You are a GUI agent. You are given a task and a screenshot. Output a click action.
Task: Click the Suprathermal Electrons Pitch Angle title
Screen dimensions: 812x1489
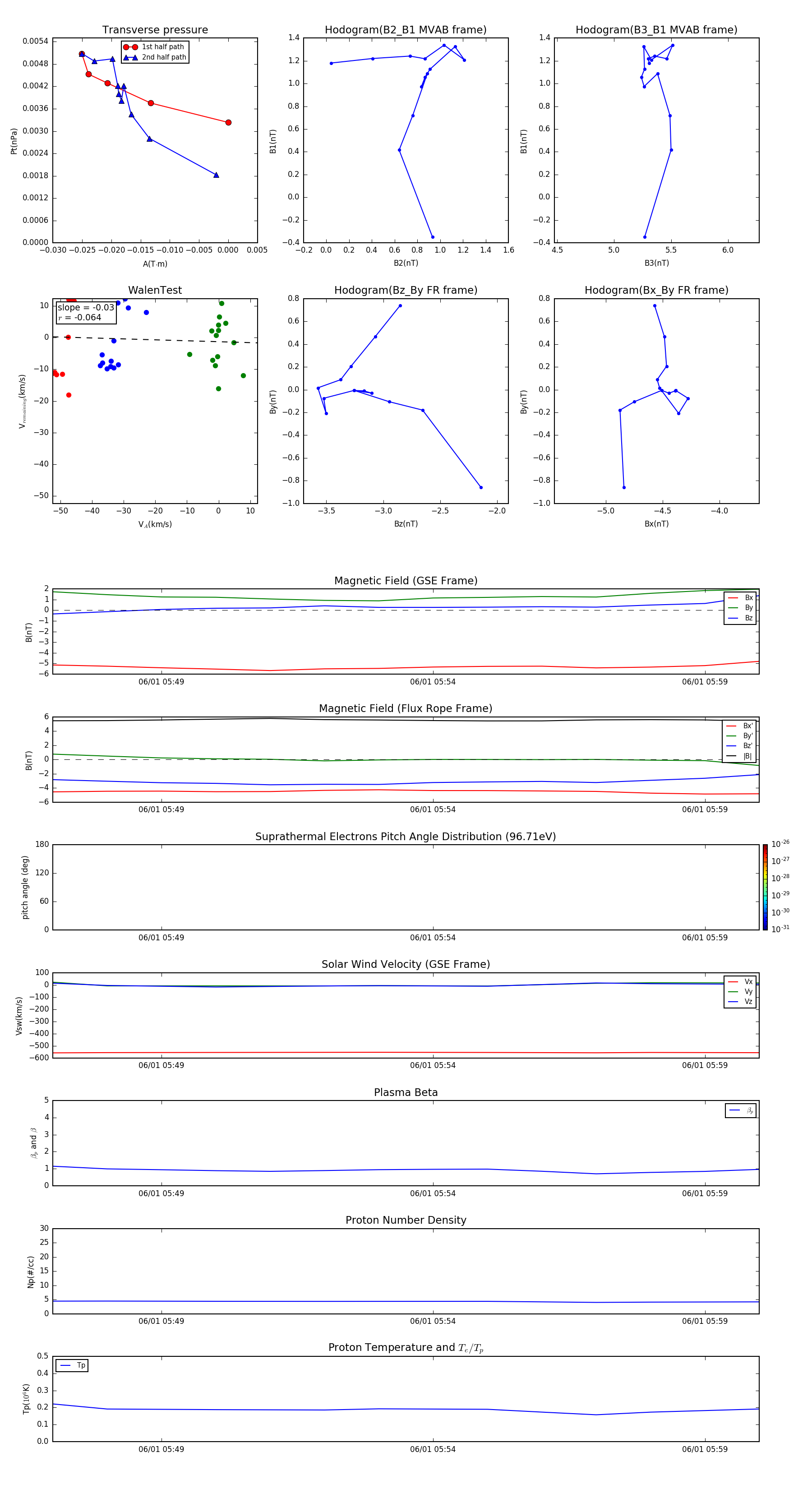[x=406, y=837]
